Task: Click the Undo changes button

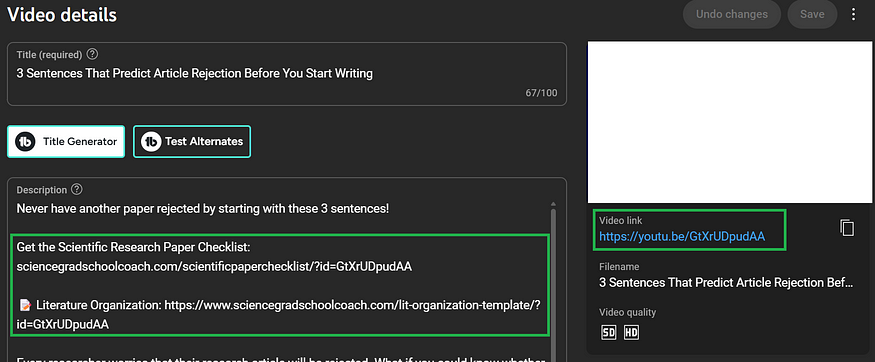Action: 732,15
